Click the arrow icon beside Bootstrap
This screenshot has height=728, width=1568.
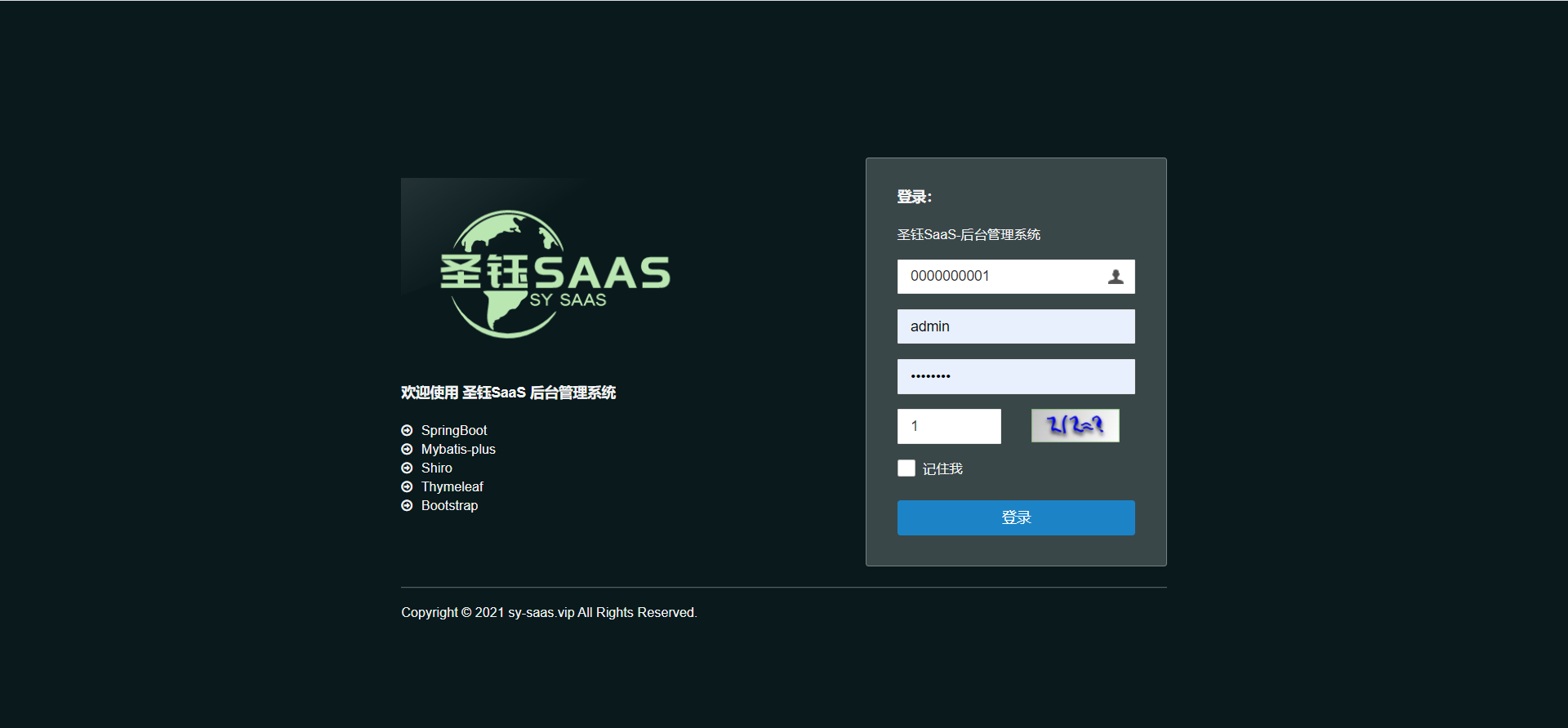[x=407, y=505]
